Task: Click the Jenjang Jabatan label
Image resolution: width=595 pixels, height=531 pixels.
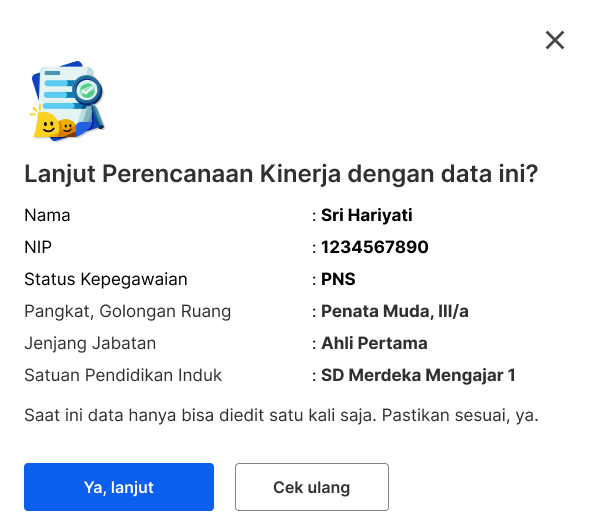Action: coord(90,343)
